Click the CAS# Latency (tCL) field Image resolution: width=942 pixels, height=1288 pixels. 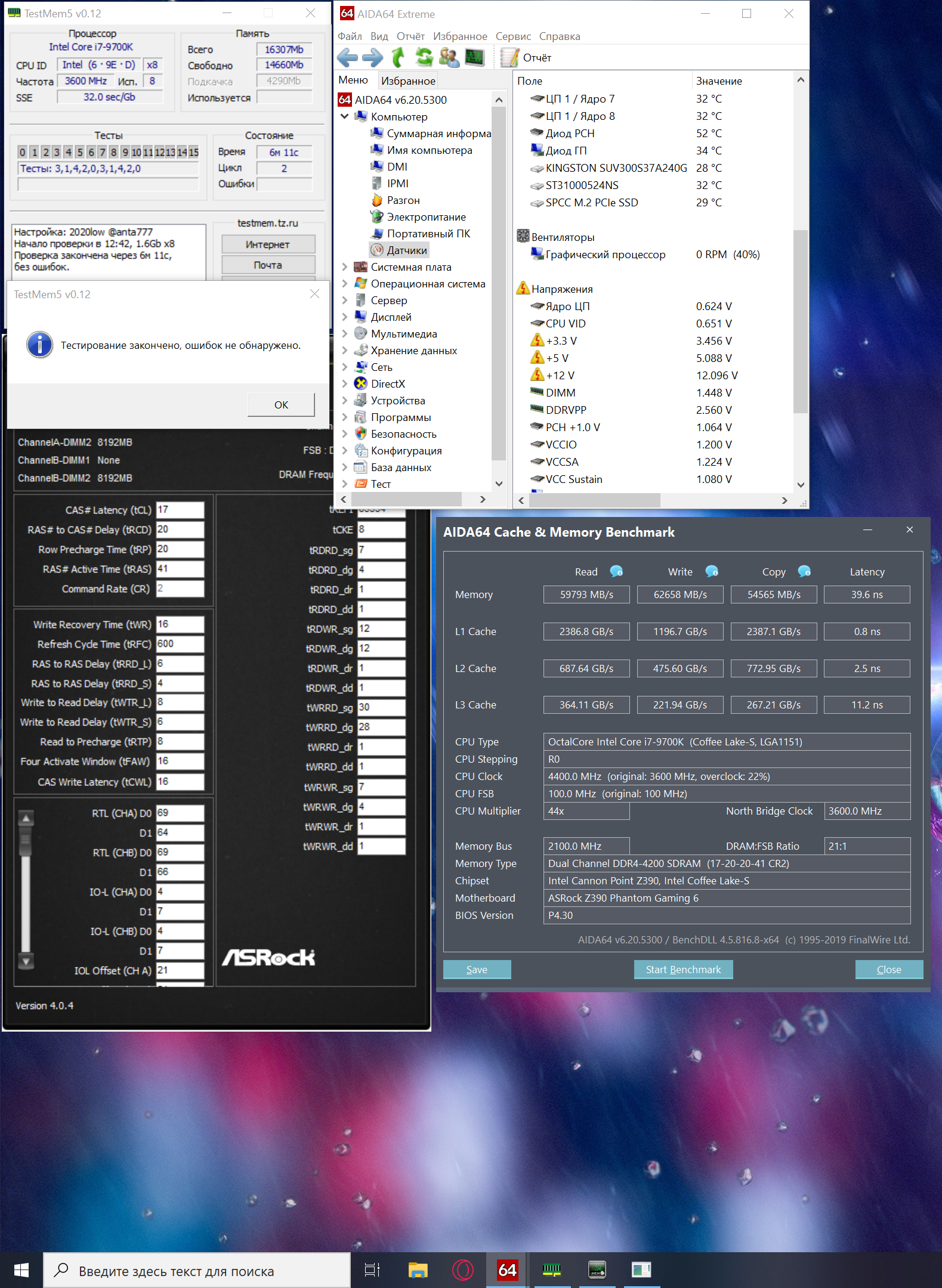[x=180, y=510]
